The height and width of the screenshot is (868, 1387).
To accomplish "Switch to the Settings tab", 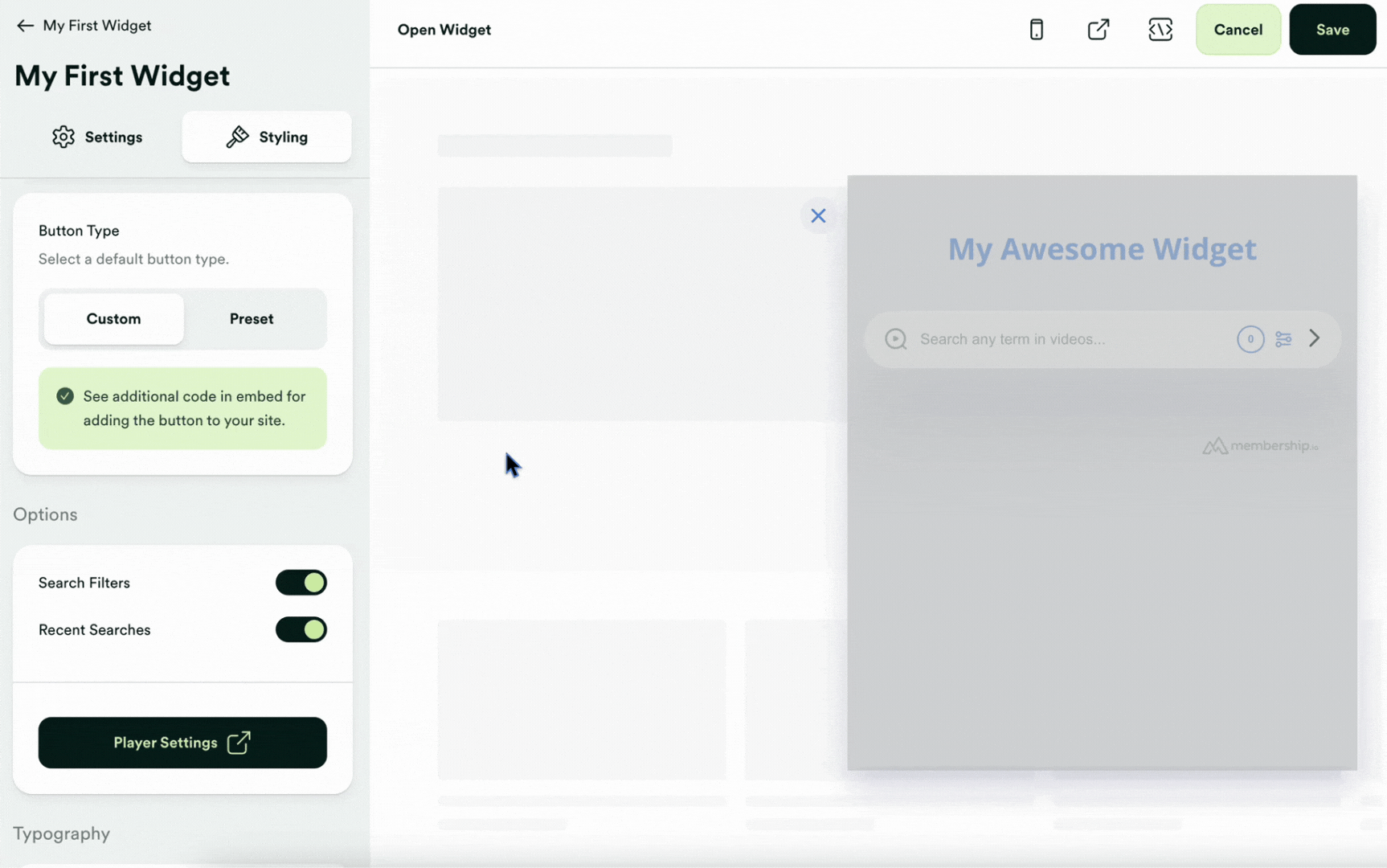I will click(97, 137).
